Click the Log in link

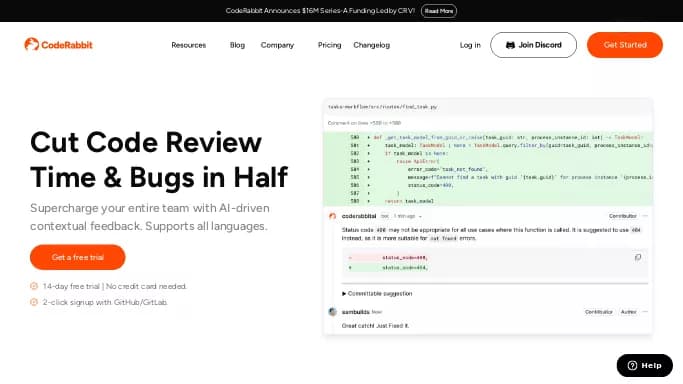pos(470,45)
